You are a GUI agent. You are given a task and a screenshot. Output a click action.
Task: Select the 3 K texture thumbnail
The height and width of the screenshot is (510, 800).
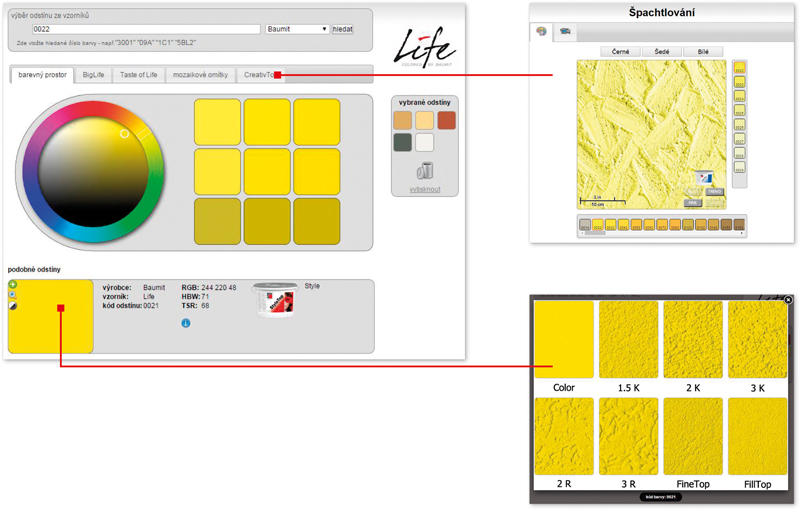(758, 339)
